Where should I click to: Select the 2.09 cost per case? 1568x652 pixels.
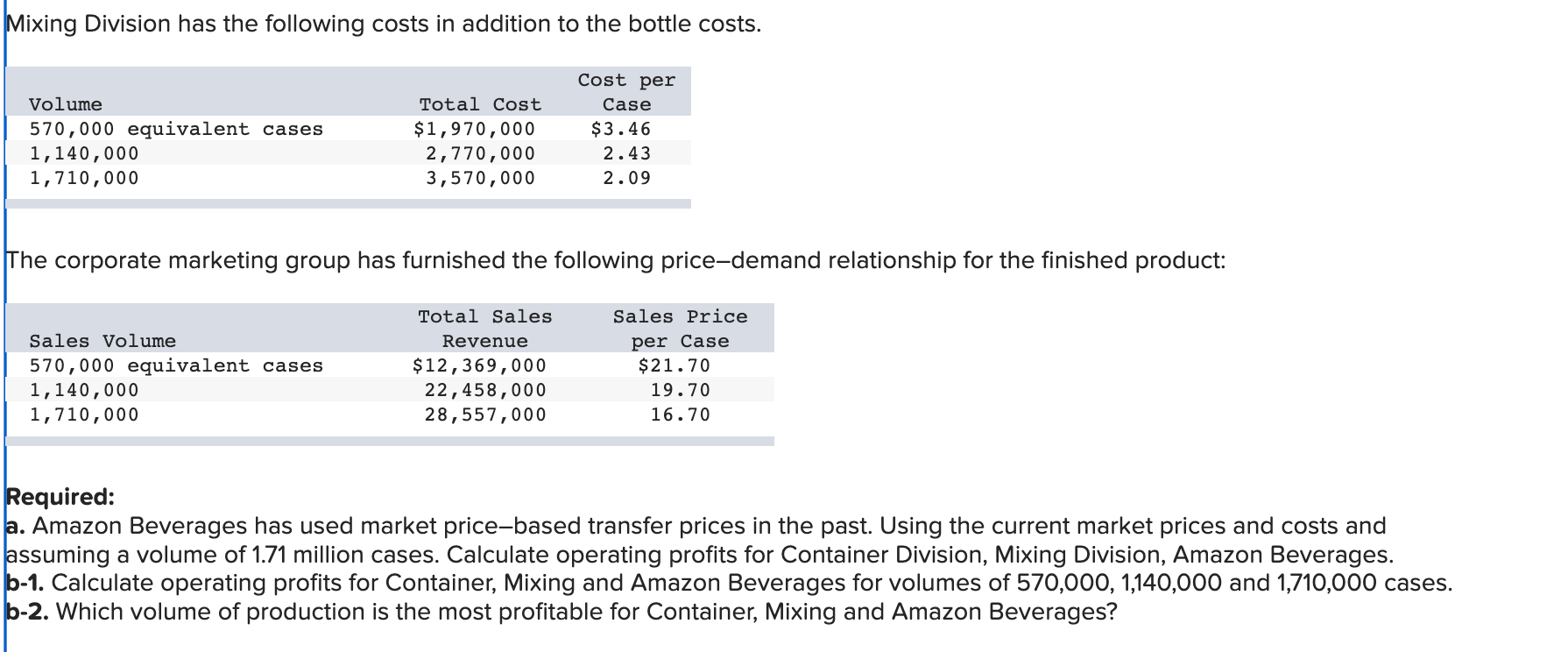coord(626,178)
